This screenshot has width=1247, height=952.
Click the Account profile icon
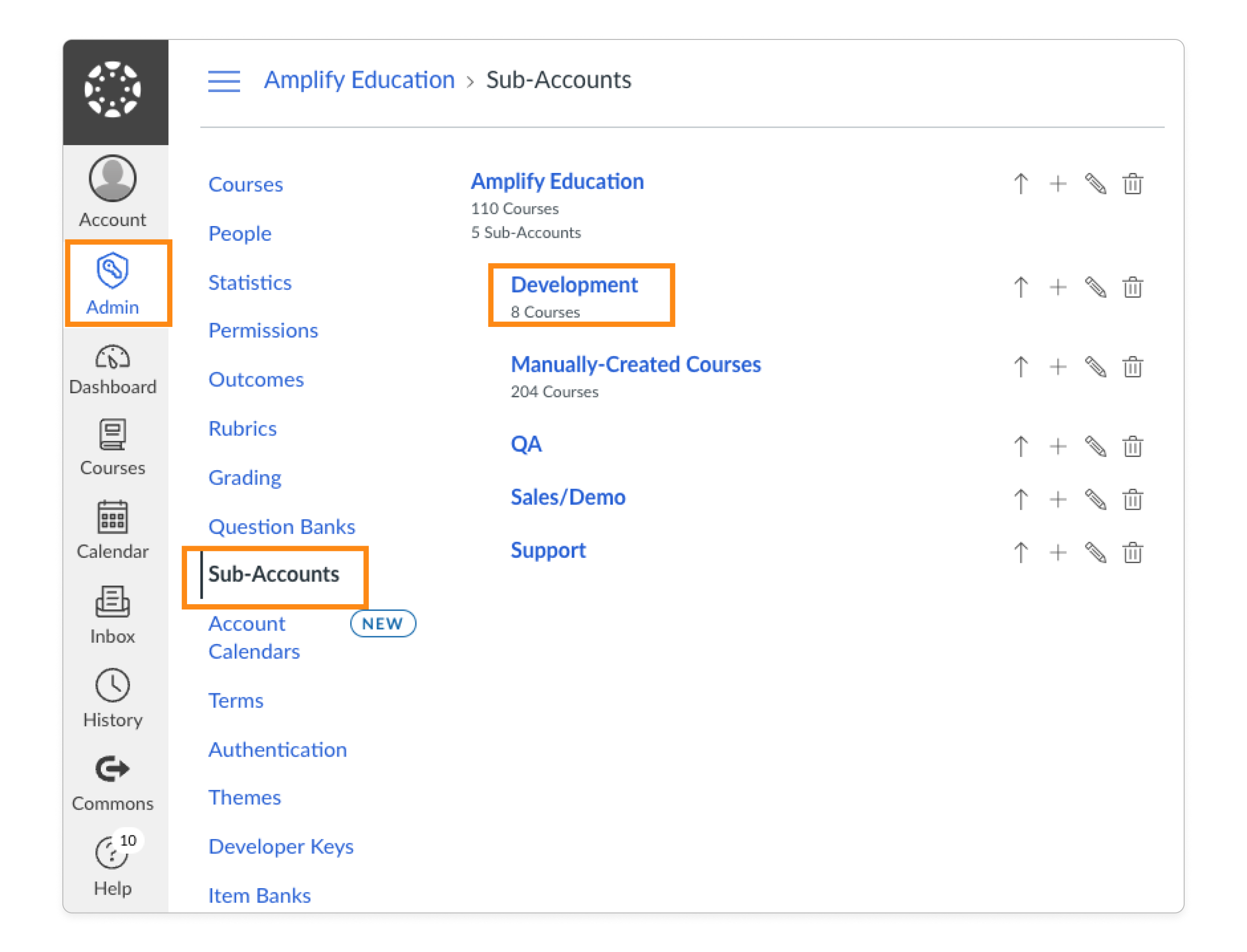(112, 178)
